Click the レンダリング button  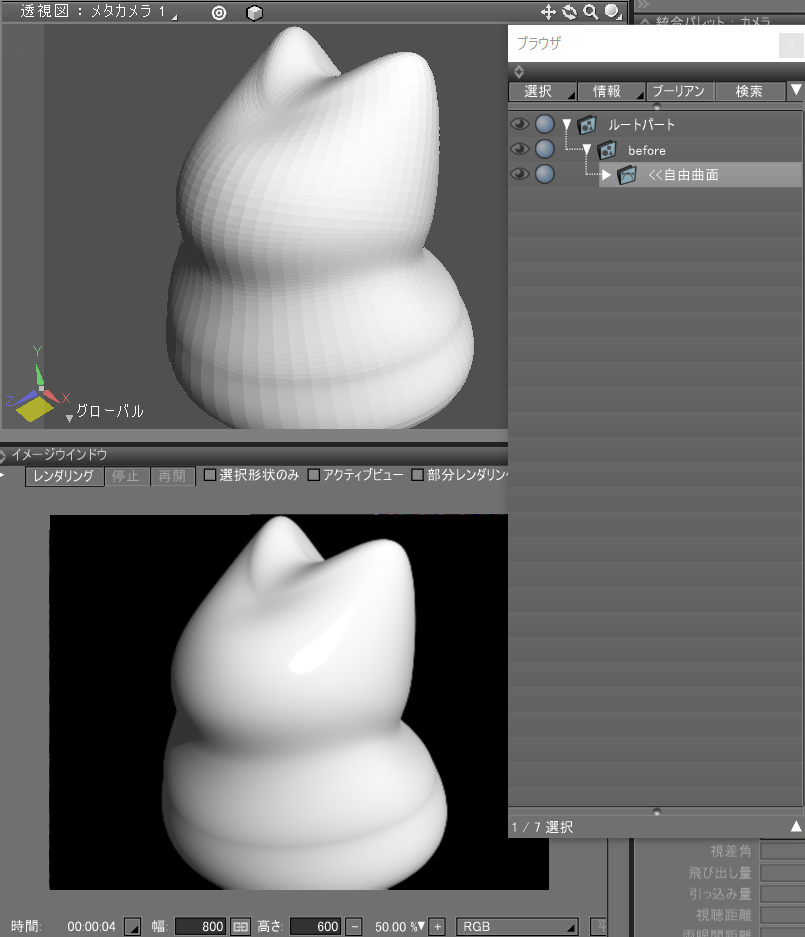pyautogui.click(x=64, y=476)
